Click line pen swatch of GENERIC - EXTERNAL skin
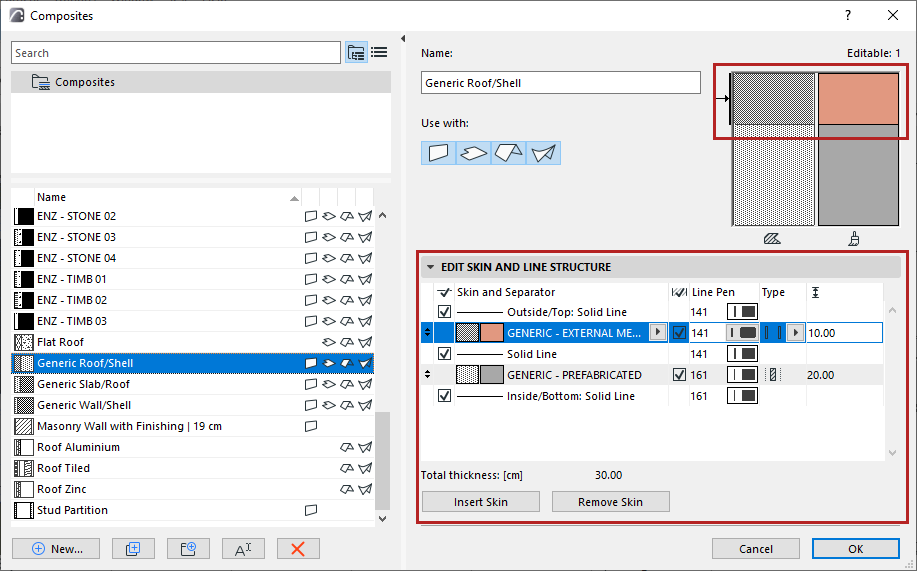917x571 pixels. [x=742, y=333]
